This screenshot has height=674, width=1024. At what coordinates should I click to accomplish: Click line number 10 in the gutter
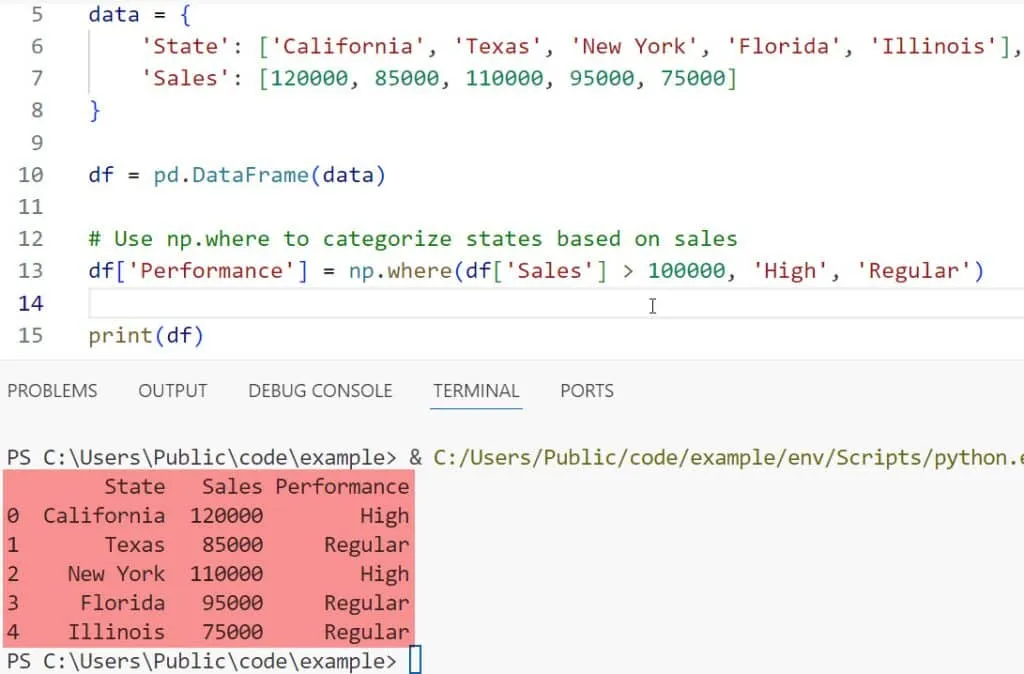point(31,175)
